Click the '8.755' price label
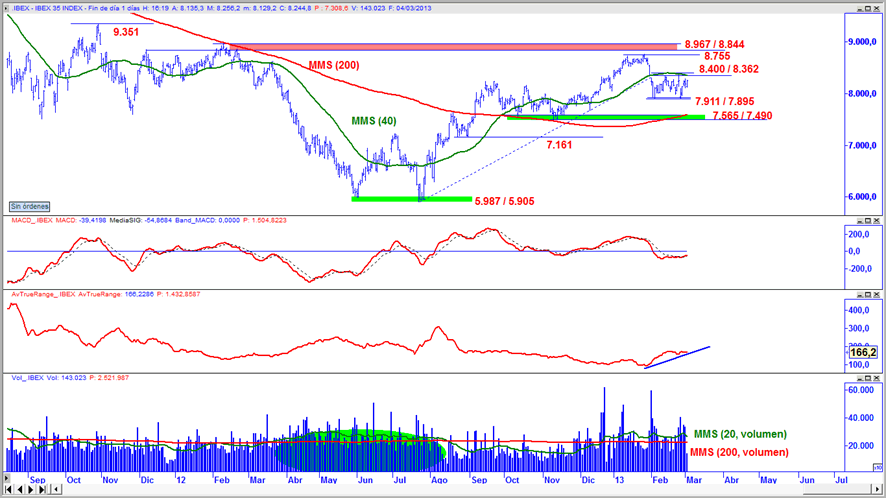The width and height of the screenshot is (886, 498). [x=717, y=56]
